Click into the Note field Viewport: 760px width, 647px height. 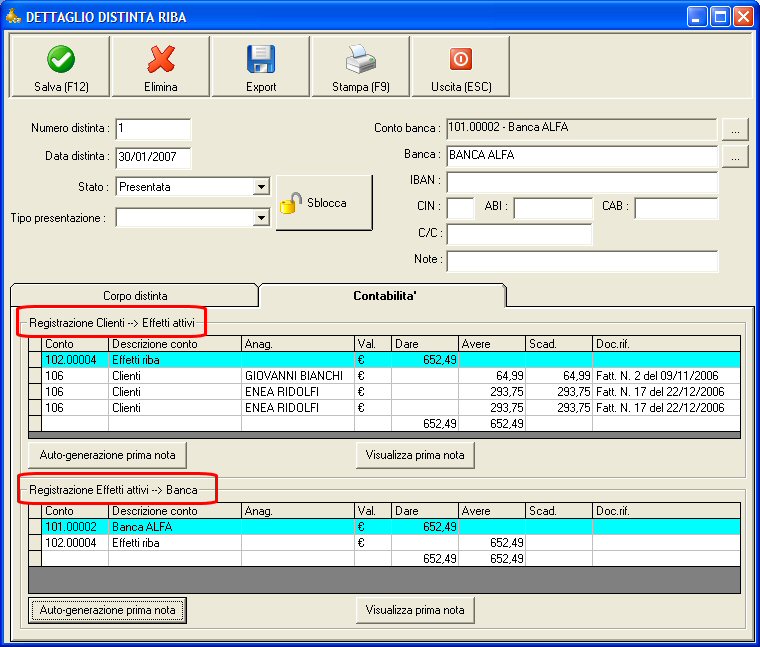pyautogui.click(x=582, y=261)
